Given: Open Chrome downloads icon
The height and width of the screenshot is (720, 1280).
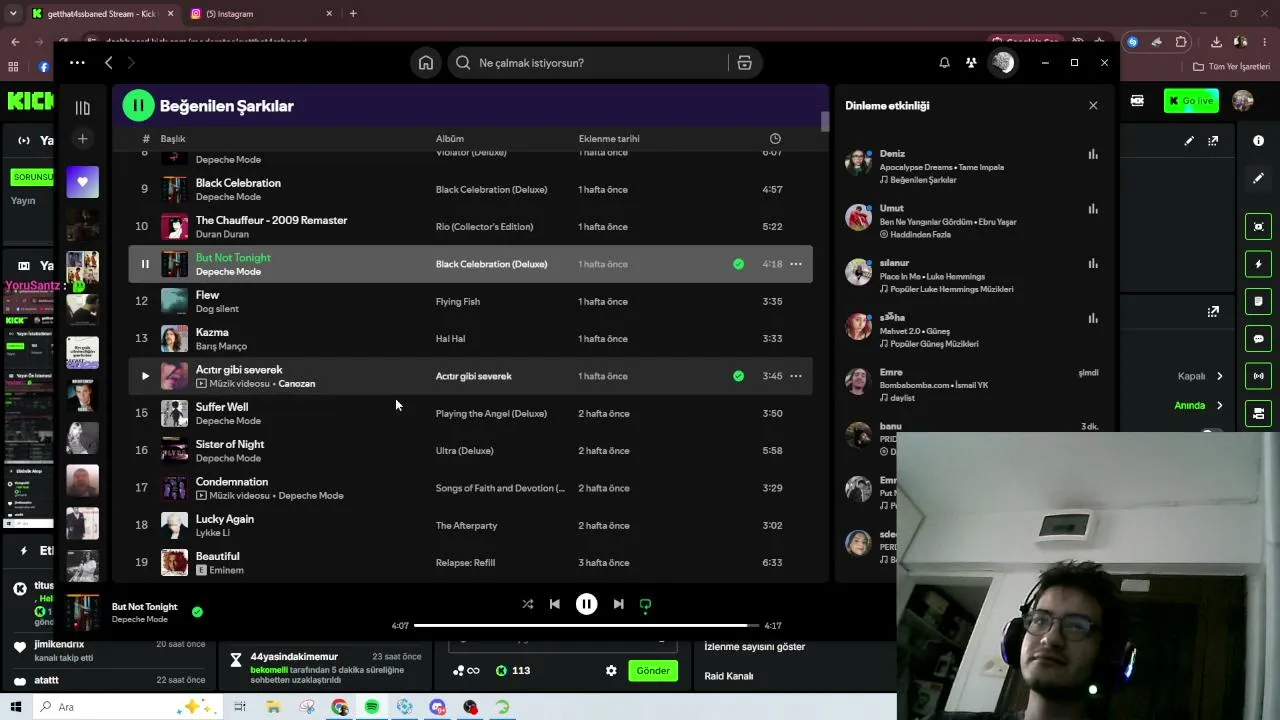Looking at the screenshot, I should coord(1216,42).
